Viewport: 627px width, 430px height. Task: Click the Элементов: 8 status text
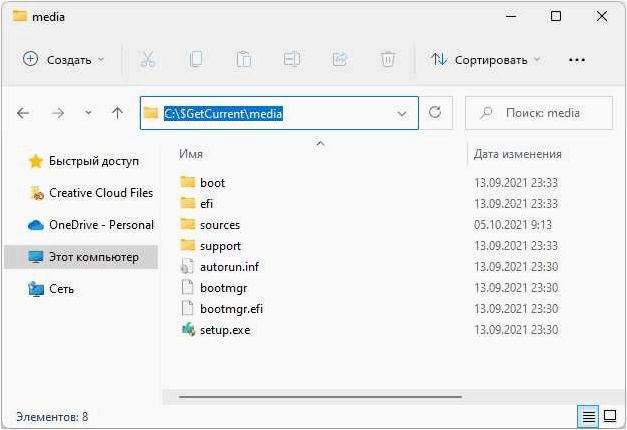(x=52, y=417)
